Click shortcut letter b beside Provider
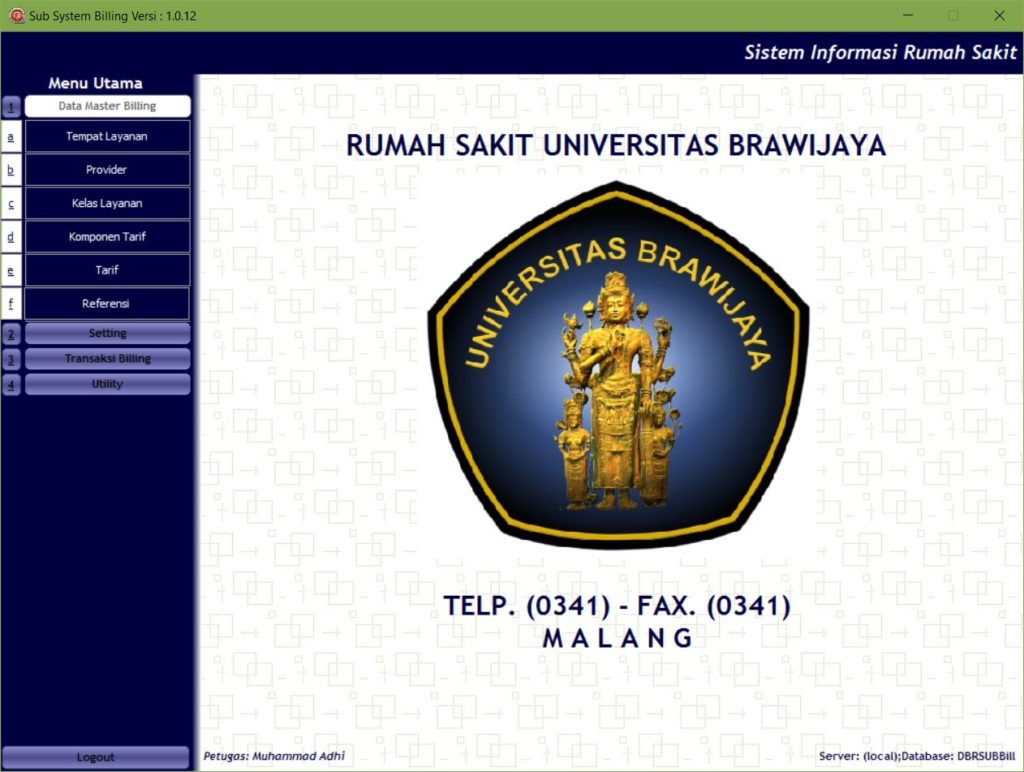This screenshot has height=772, width=1024. [x=11, y=170]
